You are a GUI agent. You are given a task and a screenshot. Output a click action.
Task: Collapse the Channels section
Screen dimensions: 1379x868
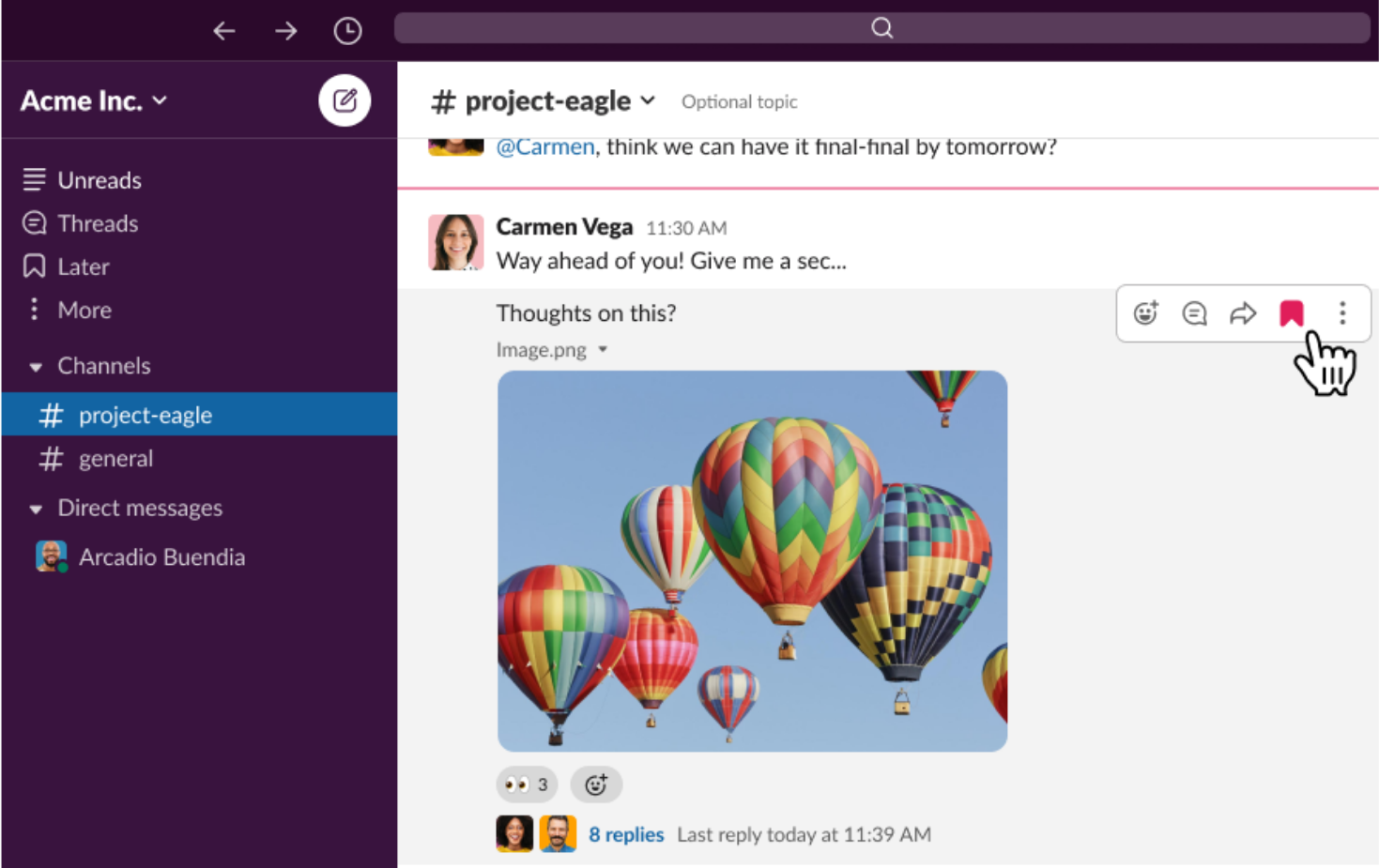(36, 367)
